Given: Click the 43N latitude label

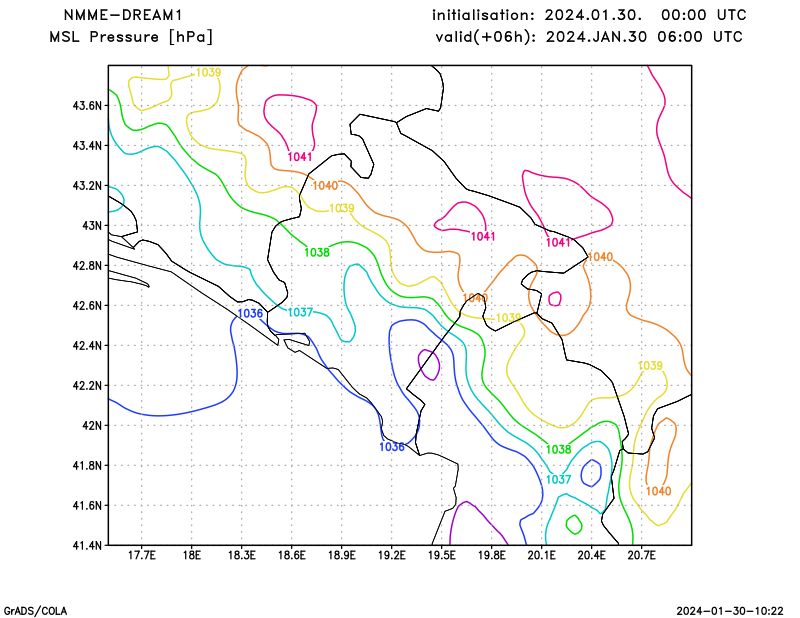Looking at the screenshot, I should point(92,226).
